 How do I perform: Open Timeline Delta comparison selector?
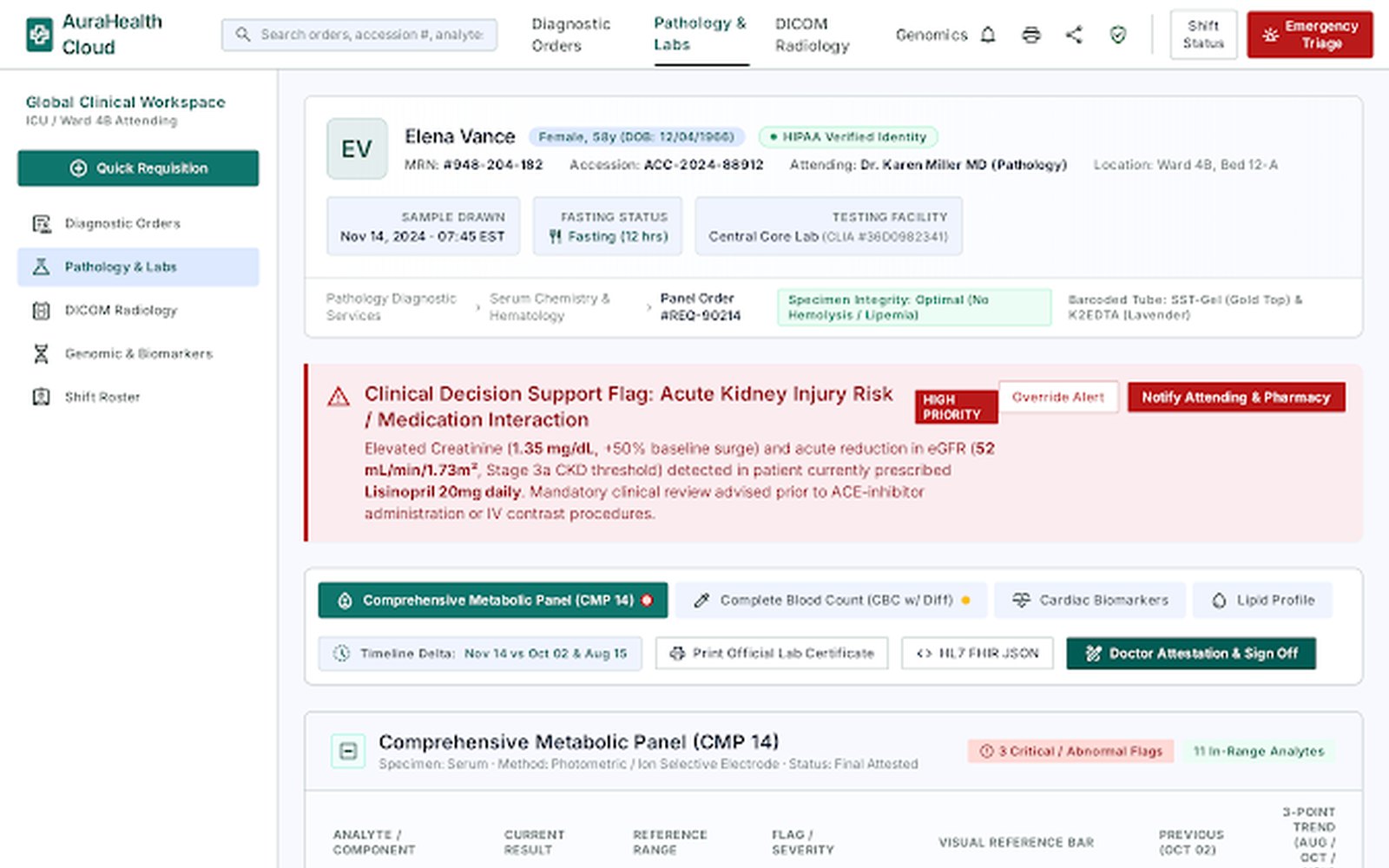480,654
